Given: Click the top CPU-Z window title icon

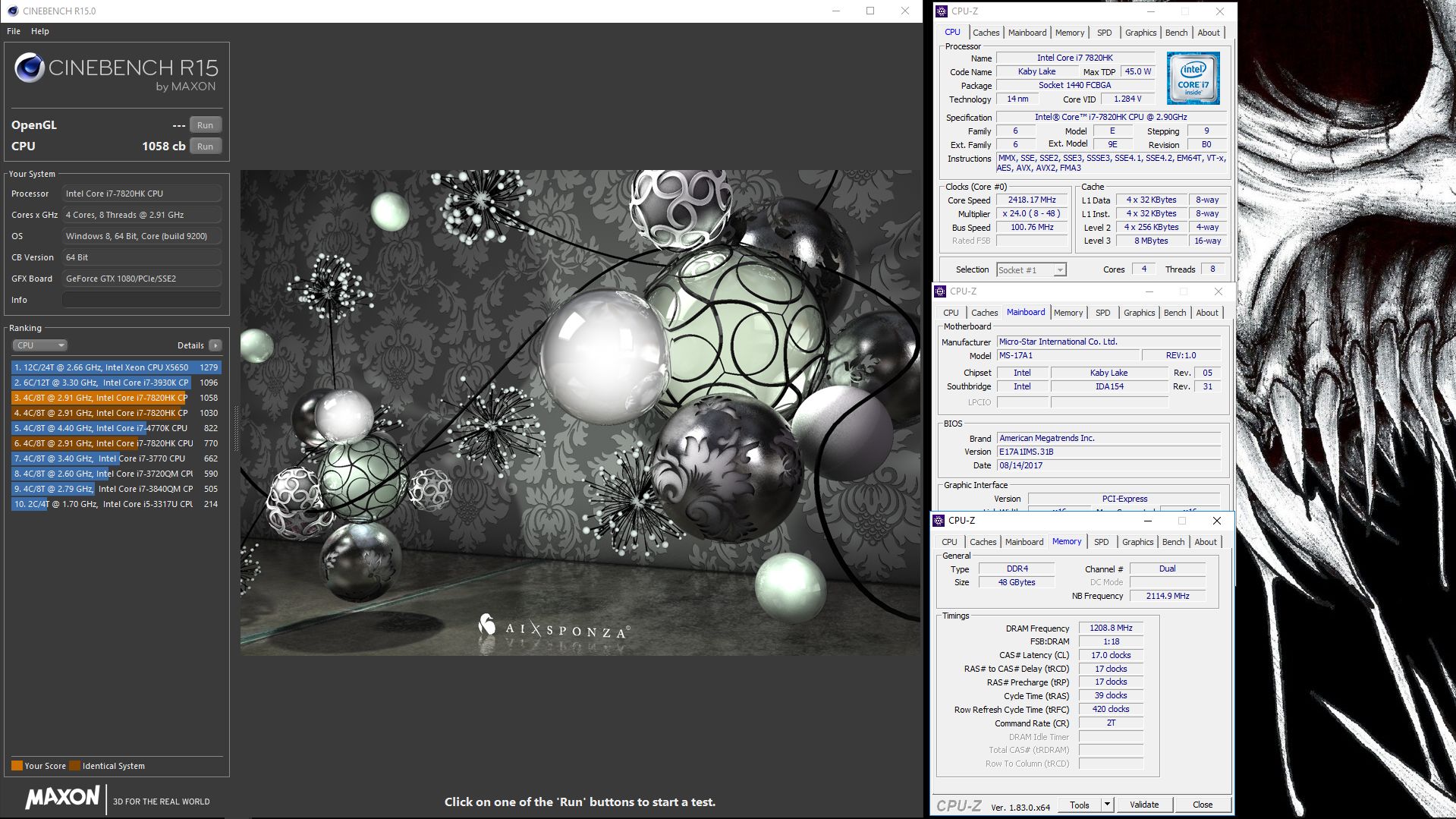Looking at the screenshot, I should (x=942, y=11).
